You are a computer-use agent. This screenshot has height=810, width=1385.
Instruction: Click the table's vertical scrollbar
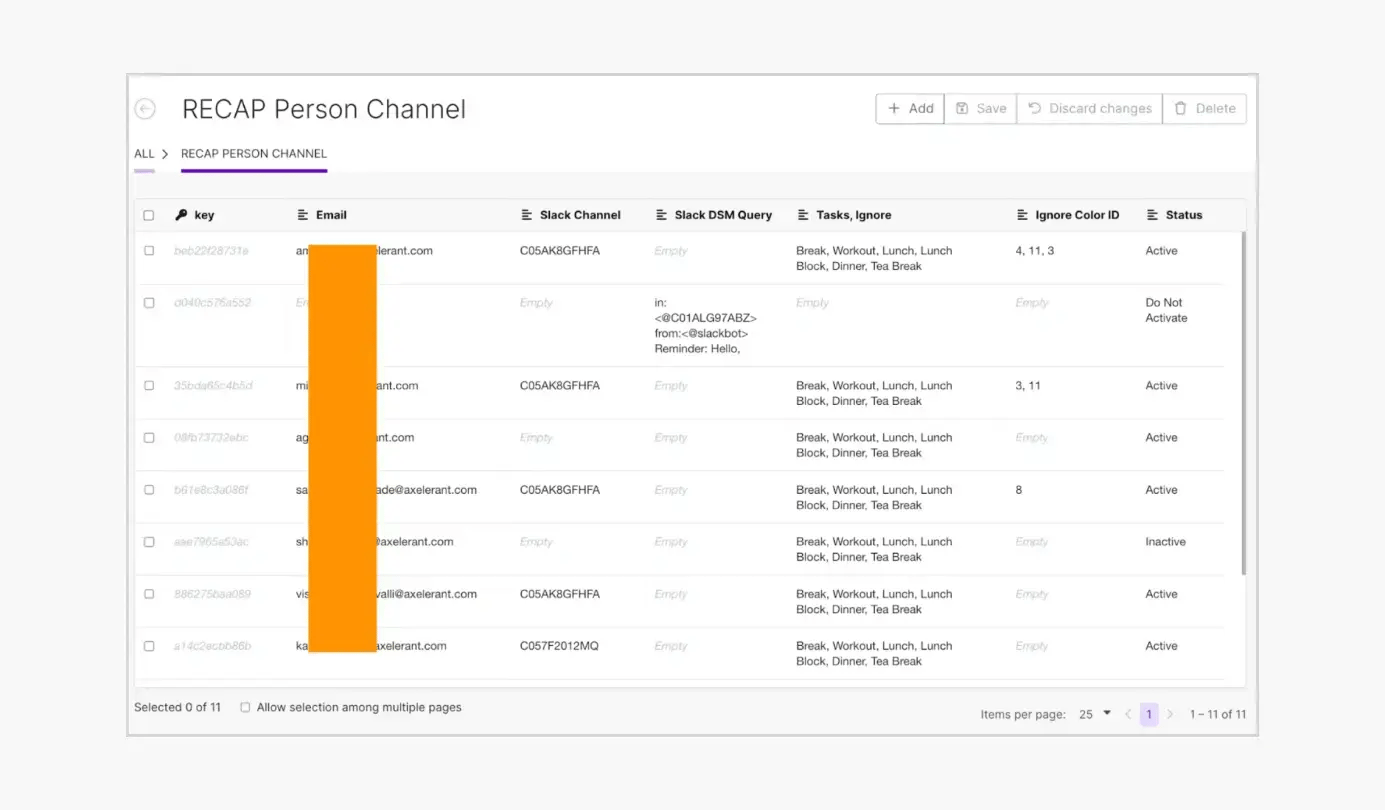click(1243, 400)
